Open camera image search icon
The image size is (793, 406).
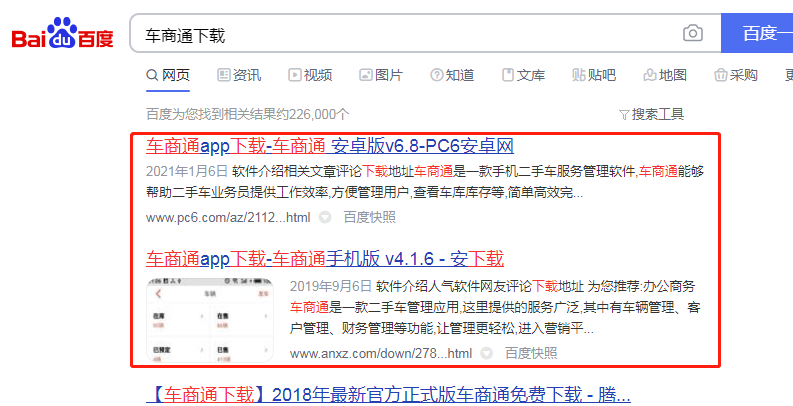(692, 33)
